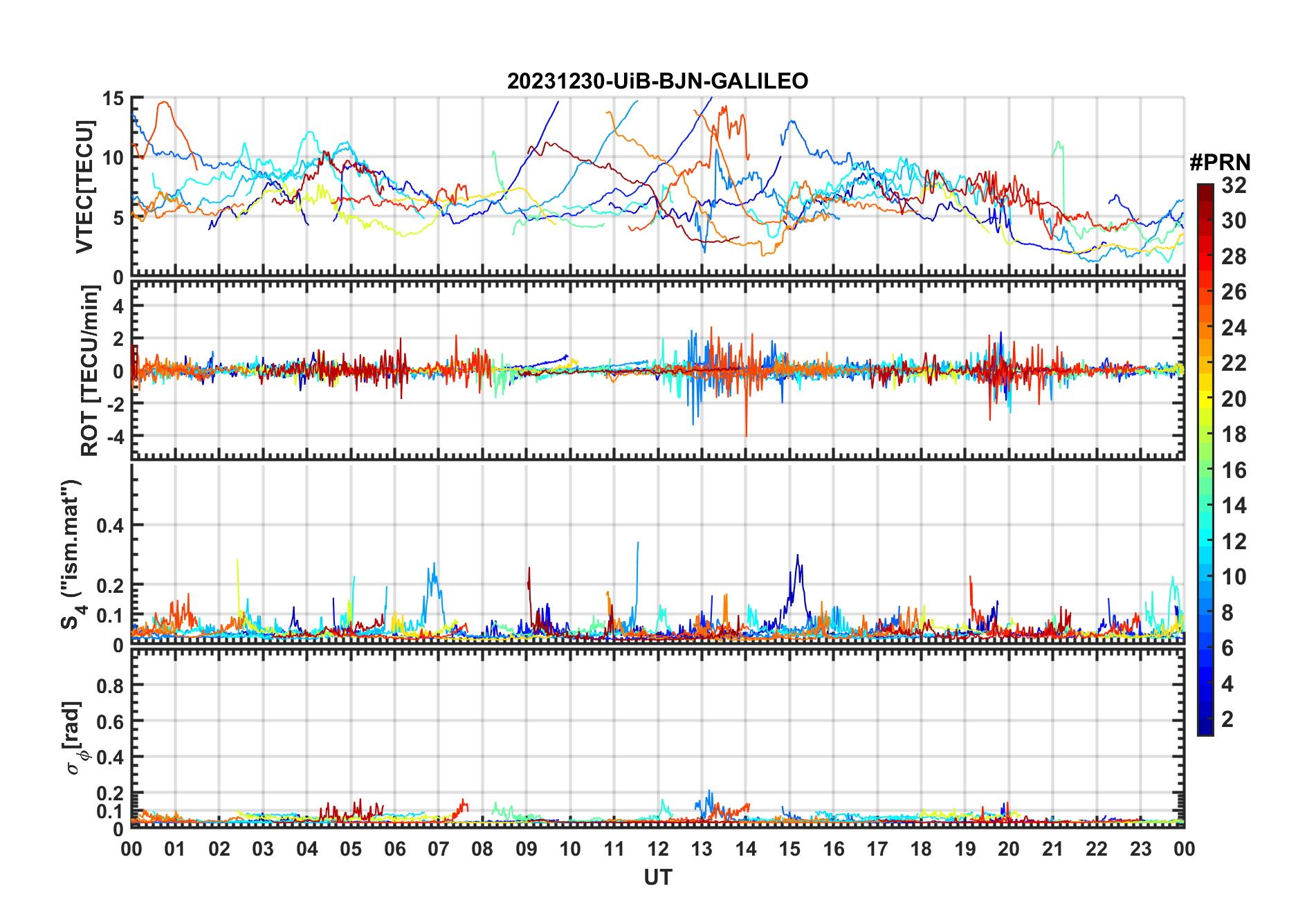
Task: Pick colorbar tick label "24"
Action: tap(1234, 328)
